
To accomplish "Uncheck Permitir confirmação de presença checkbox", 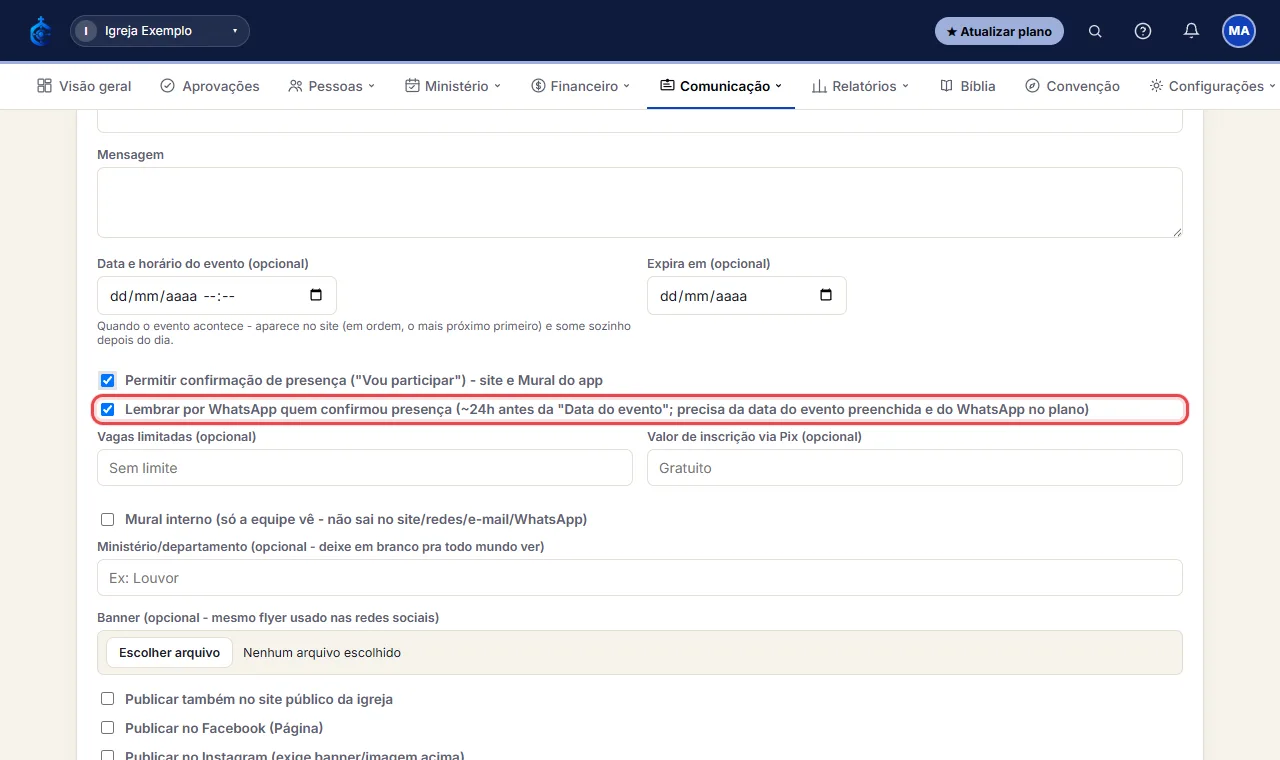I will click(x=107, y=380).
